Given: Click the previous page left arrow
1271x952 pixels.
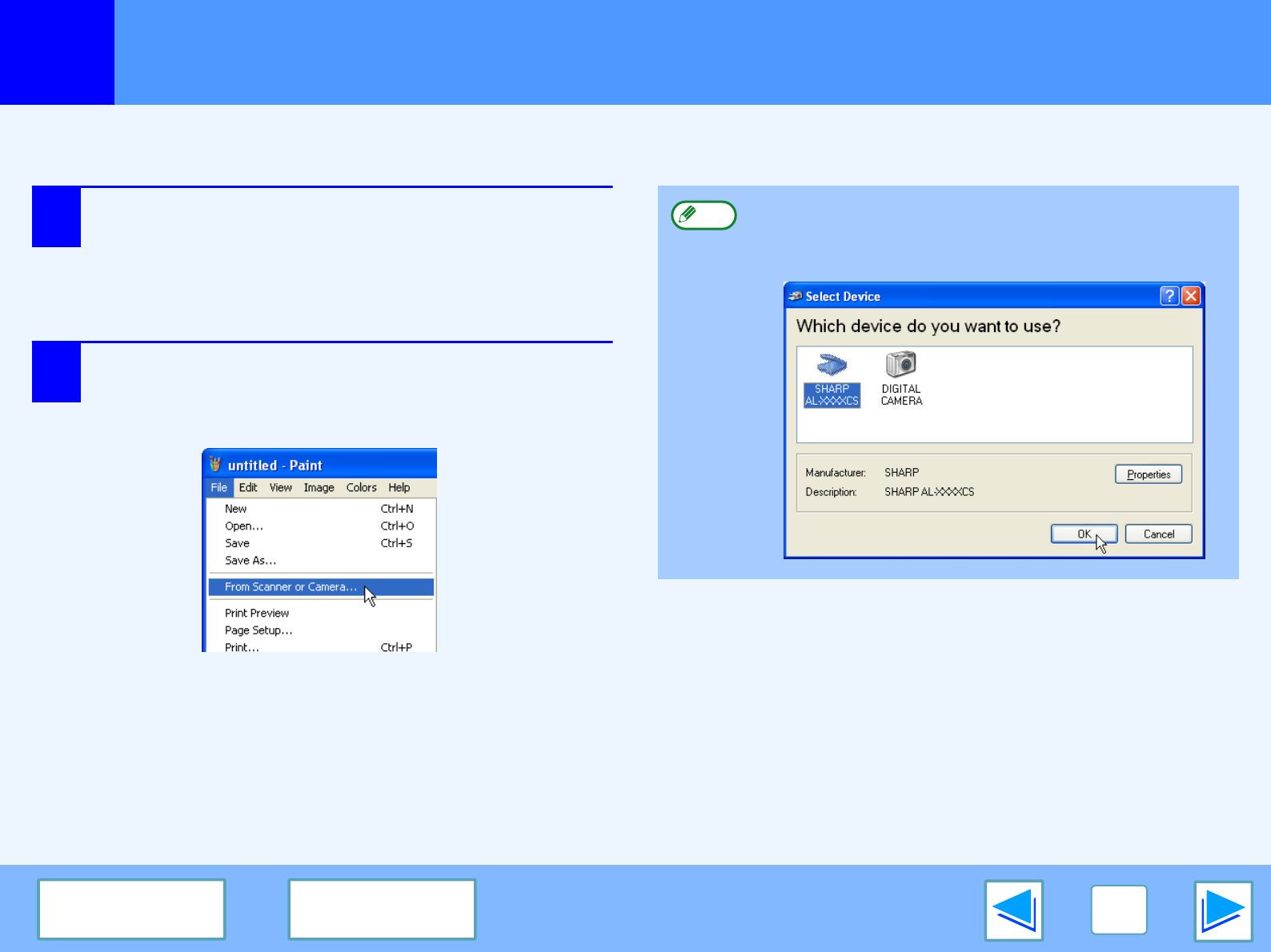Looking at the screenshot, I should pos(1014,910).
